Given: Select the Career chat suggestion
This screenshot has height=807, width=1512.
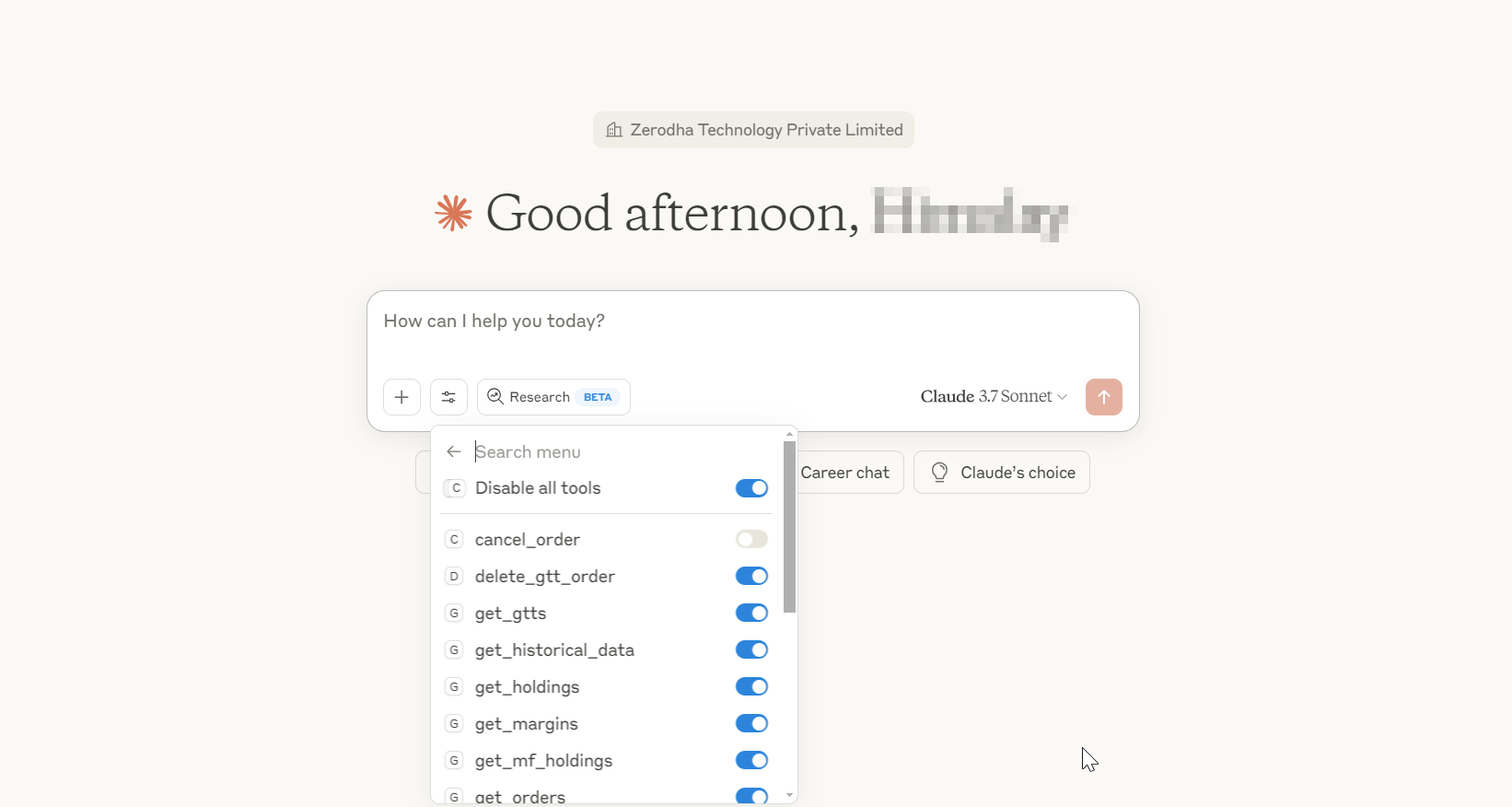Looking at the screenshot, I should (844, 473).
